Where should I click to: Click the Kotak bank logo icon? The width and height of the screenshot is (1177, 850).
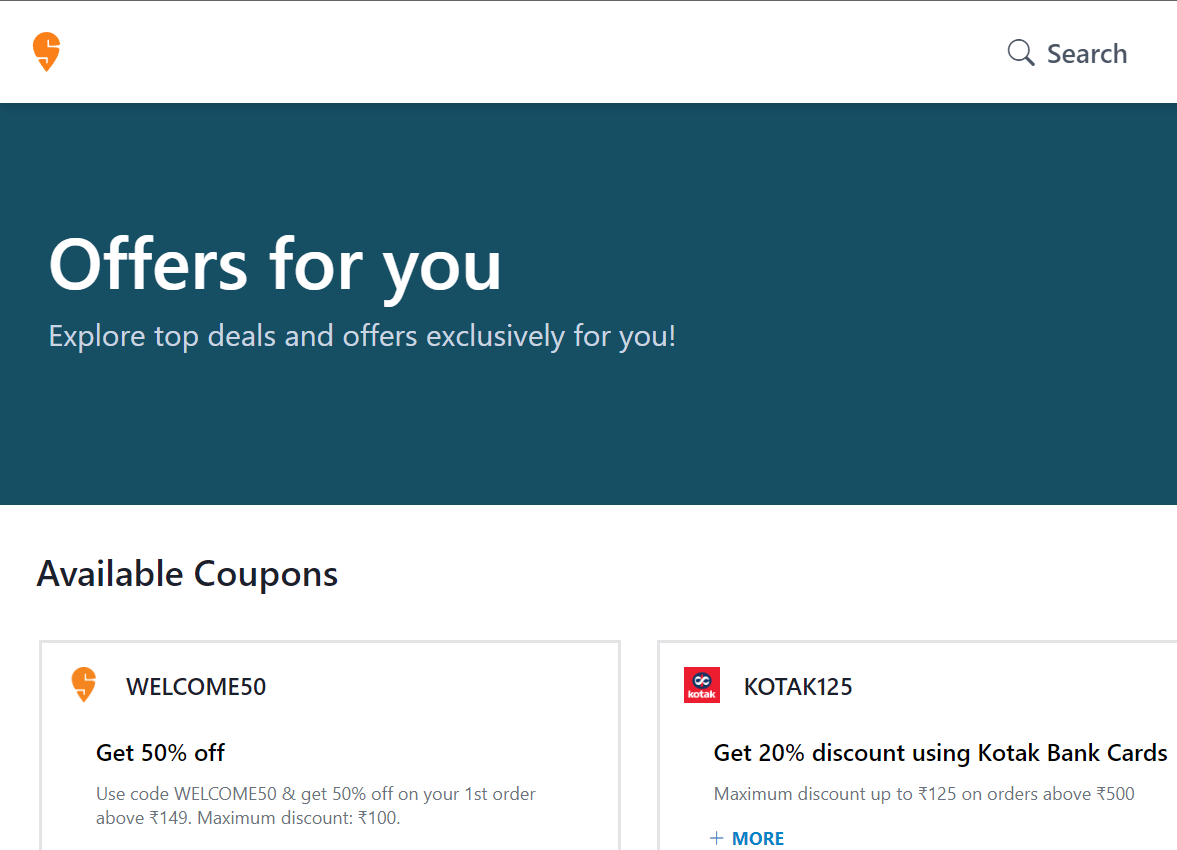coord(702,685)
